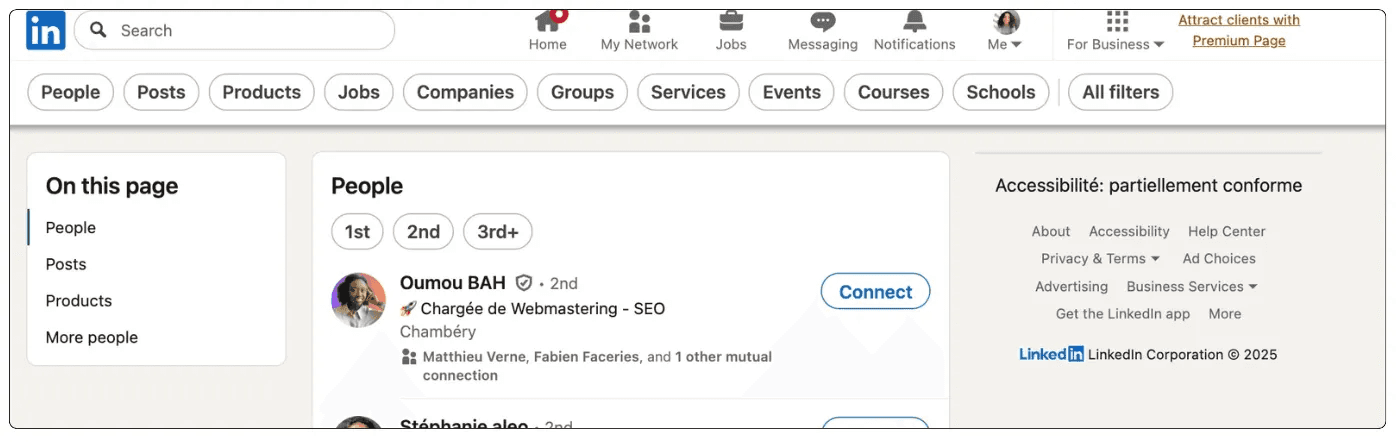Viewport: 1398px width, 442px height.
Task: Open the LinkedIn logo home icon
Action: click(x=46, y=30)
